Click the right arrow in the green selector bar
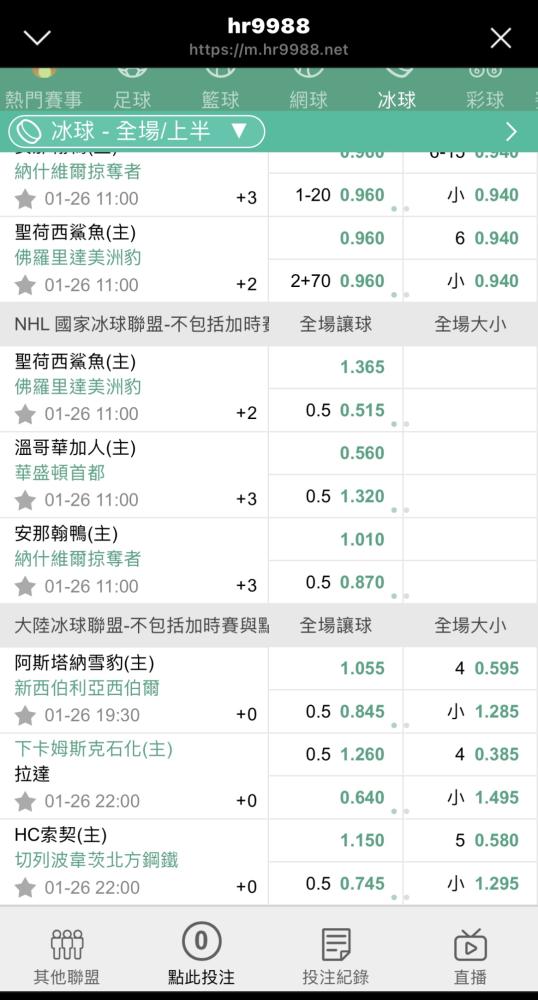The width and height of the screenshot is (538, 1000). coord(511,132)
